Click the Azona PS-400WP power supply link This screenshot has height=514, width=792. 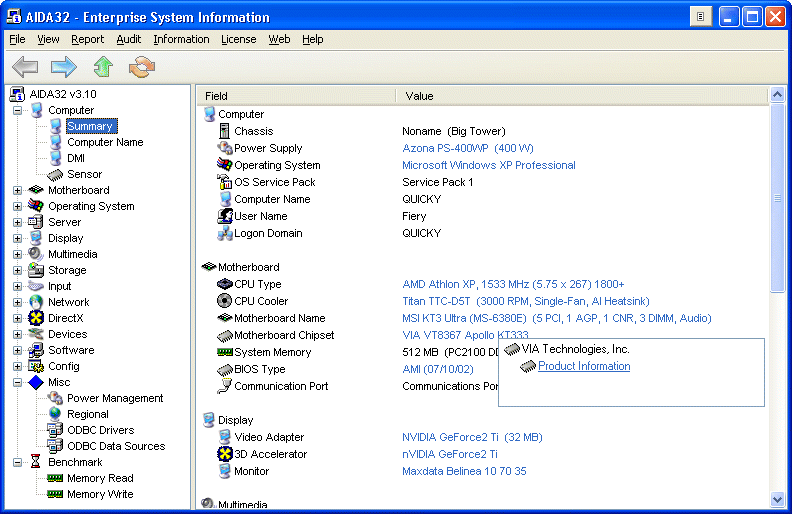468,148
